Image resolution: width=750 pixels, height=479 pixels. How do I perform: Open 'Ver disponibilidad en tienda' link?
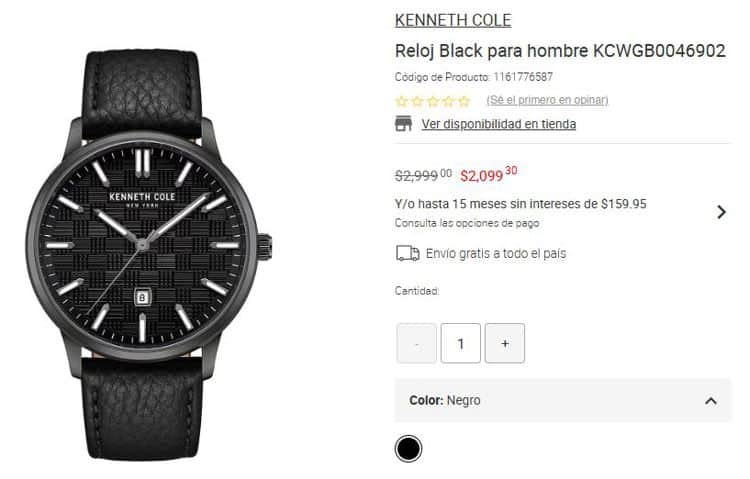pos(499,124)
